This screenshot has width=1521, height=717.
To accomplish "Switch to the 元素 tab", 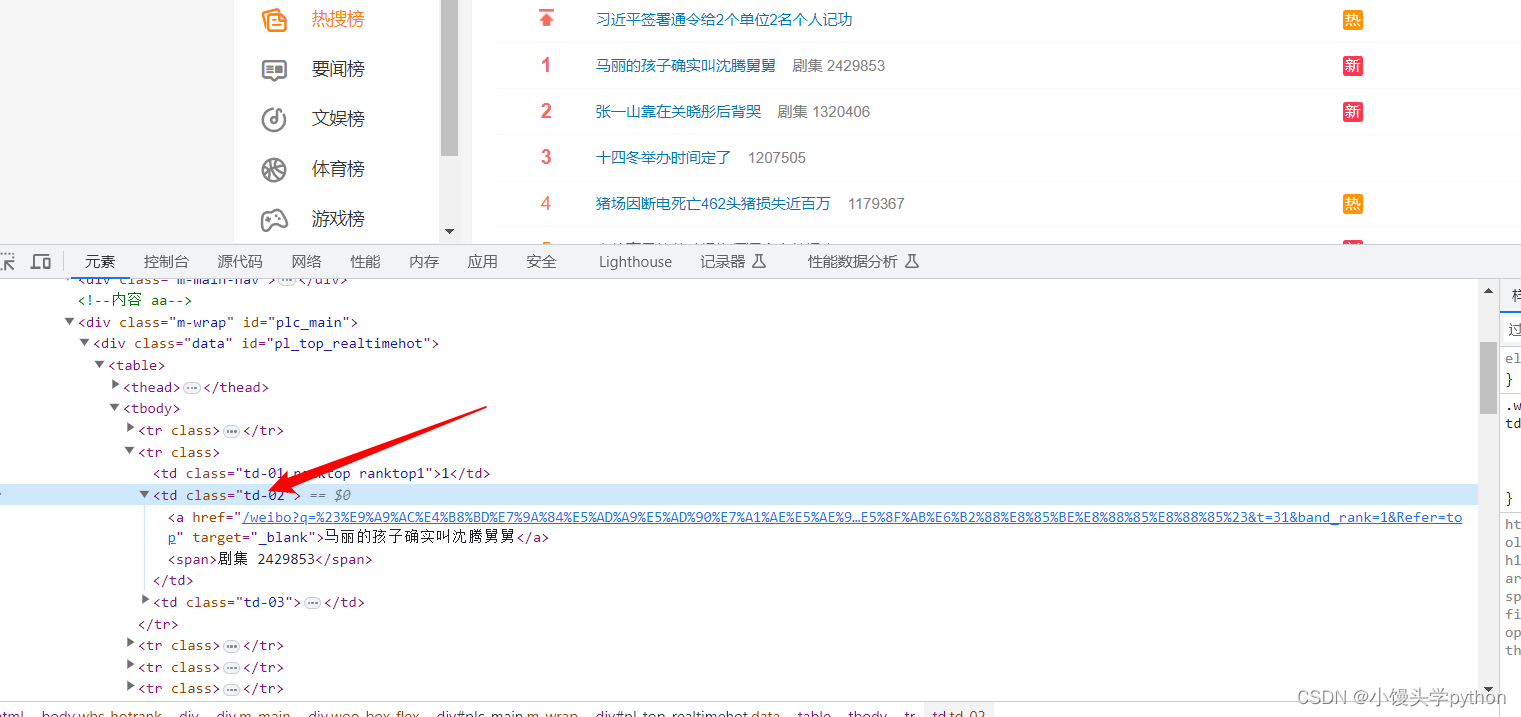I will coord(100,262).
